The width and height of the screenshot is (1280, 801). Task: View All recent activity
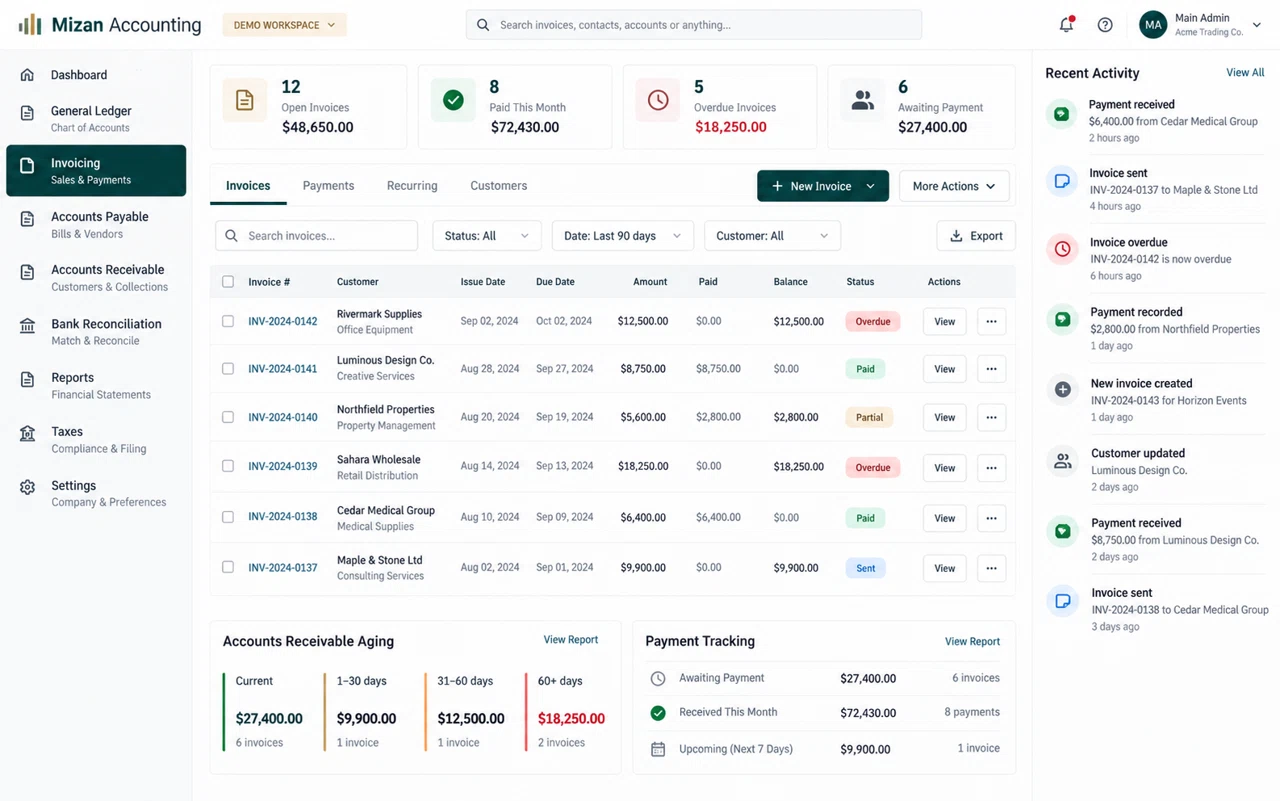pyautogui.click(x=1245, y=73)
